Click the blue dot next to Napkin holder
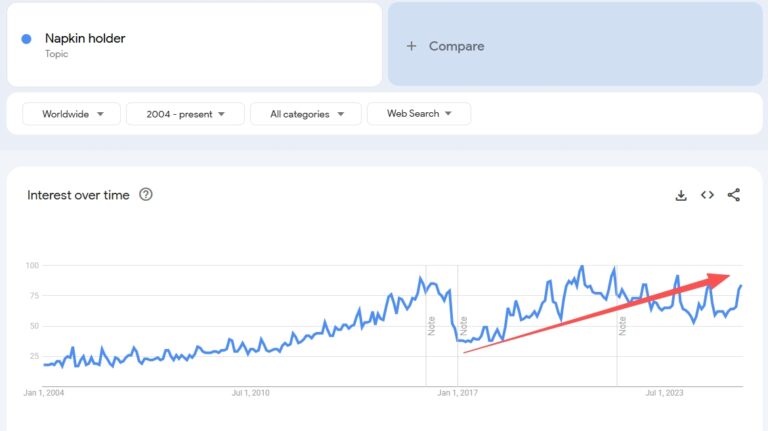Viewport: 768px width, 431px height. click(x=26, y=39)
